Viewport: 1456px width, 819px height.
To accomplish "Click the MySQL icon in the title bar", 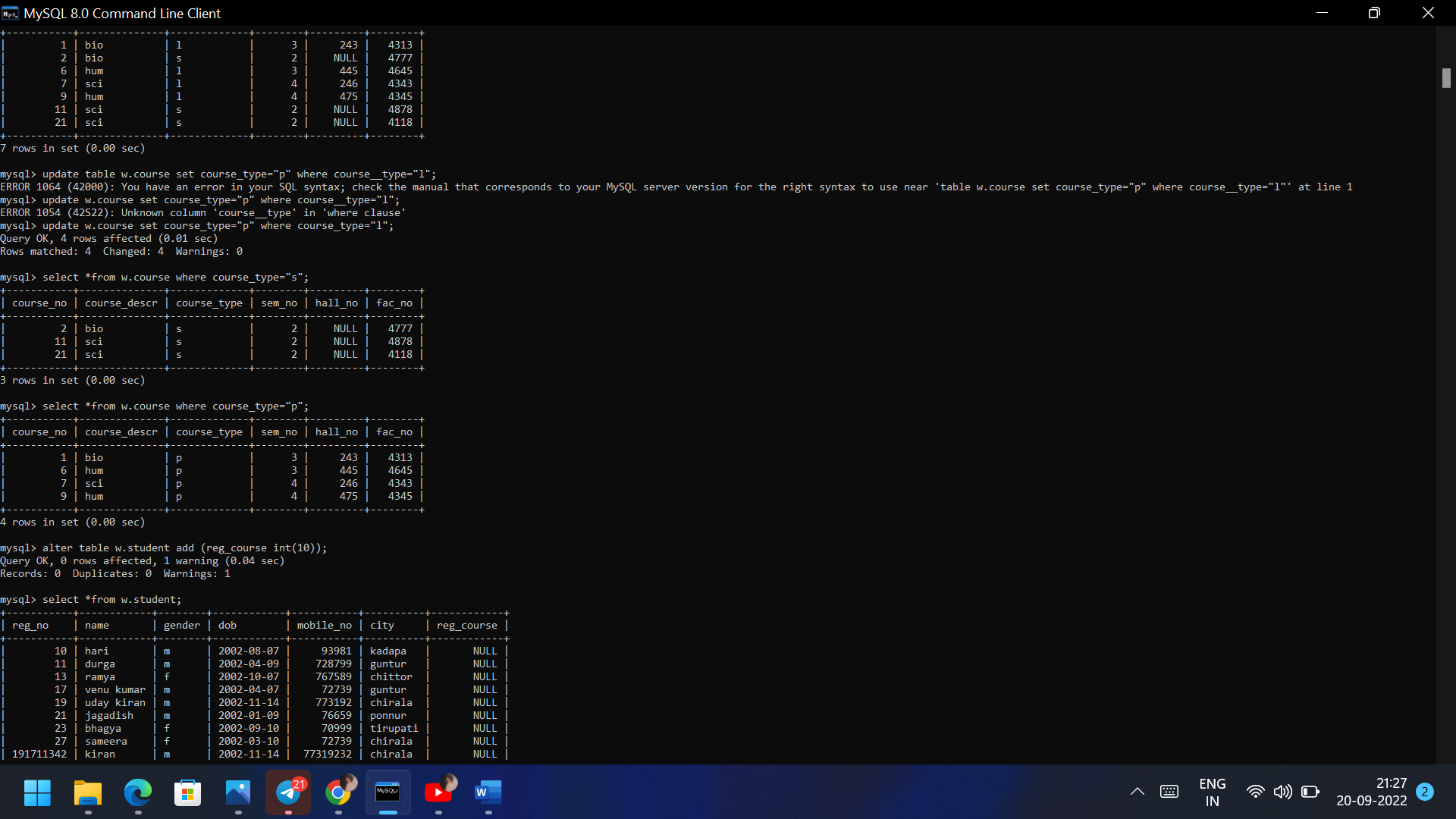I will pos(10,13).
